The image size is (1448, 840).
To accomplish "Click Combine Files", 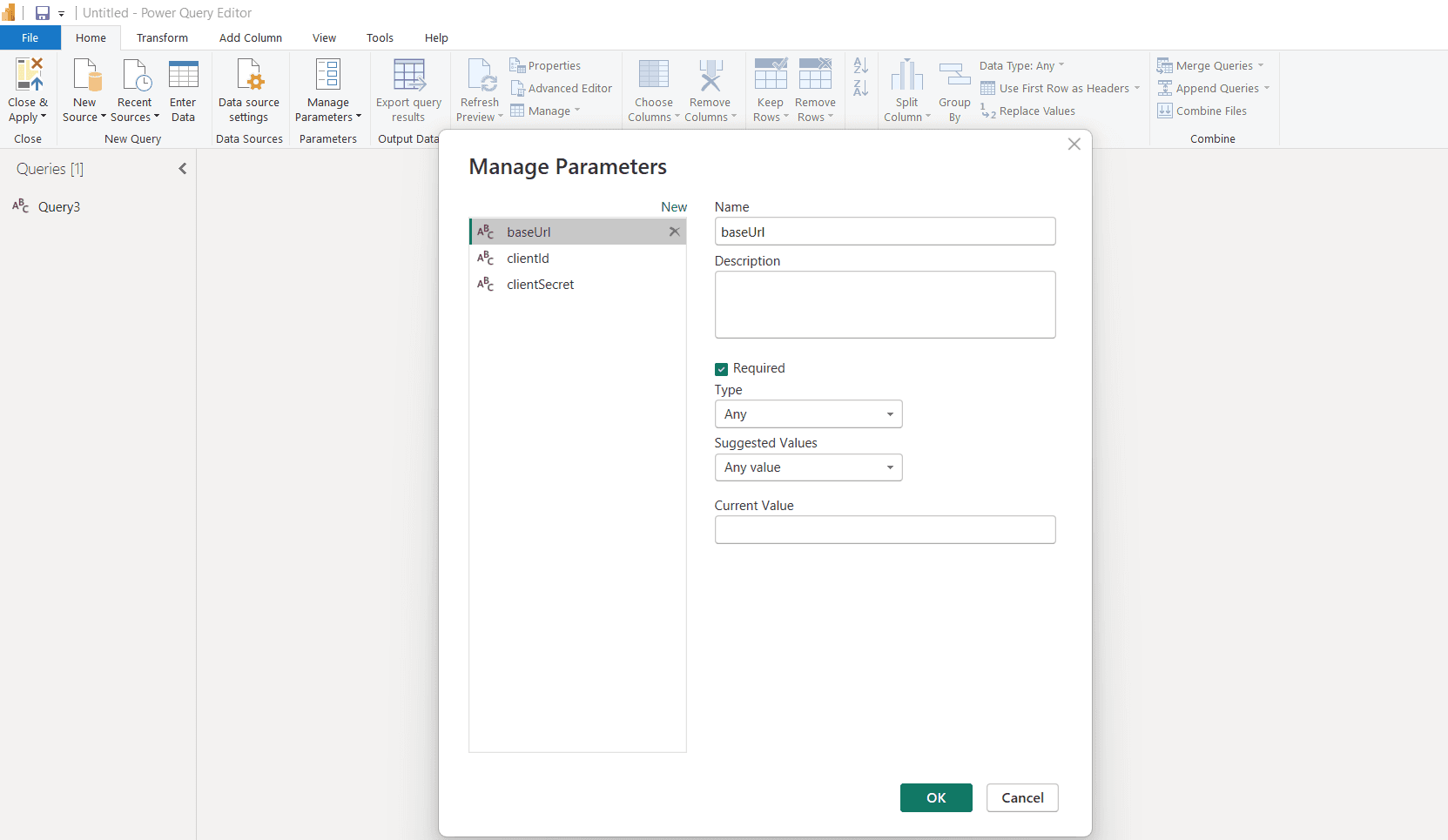I will pos(1202,111).
